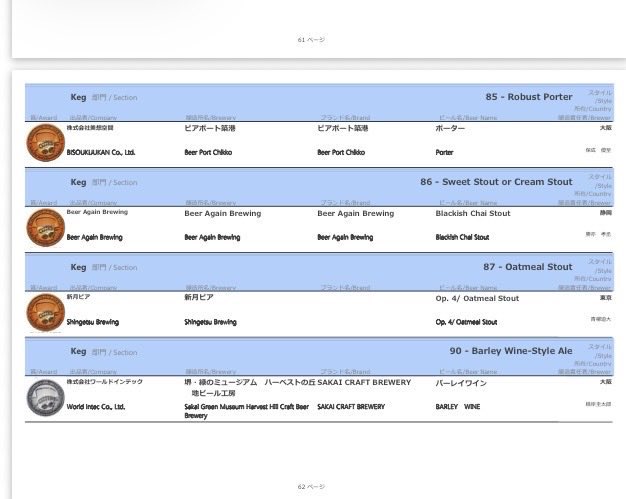Click '醸造所名/Brewery' column header under Barley Wine-Style Ale
The height and width of the screenshot is (499, 626).
point(211,372)
